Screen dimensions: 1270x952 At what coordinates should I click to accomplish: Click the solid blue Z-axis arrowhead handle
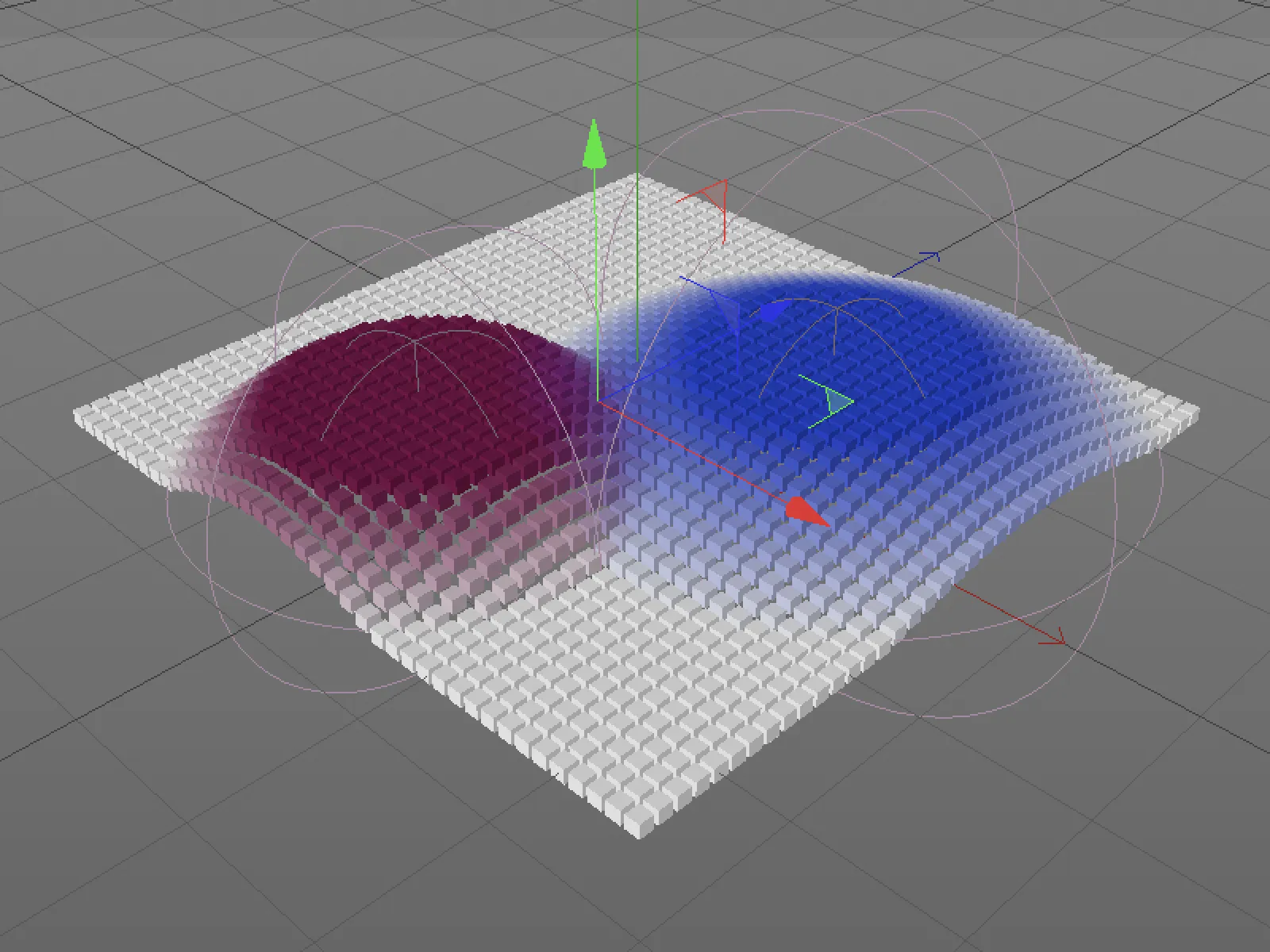(x=774, y=311)
